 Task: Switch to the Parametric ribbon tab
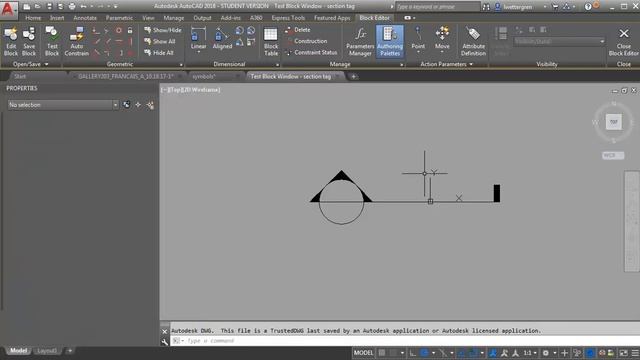tap(119, 18)
